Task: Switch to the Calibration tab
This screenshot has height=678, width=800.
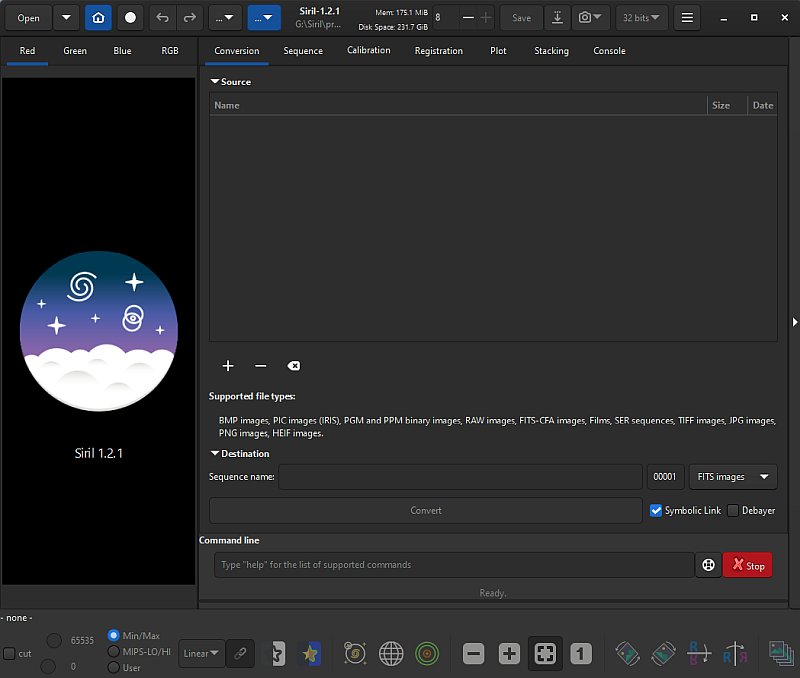Action: coord(368,51)
